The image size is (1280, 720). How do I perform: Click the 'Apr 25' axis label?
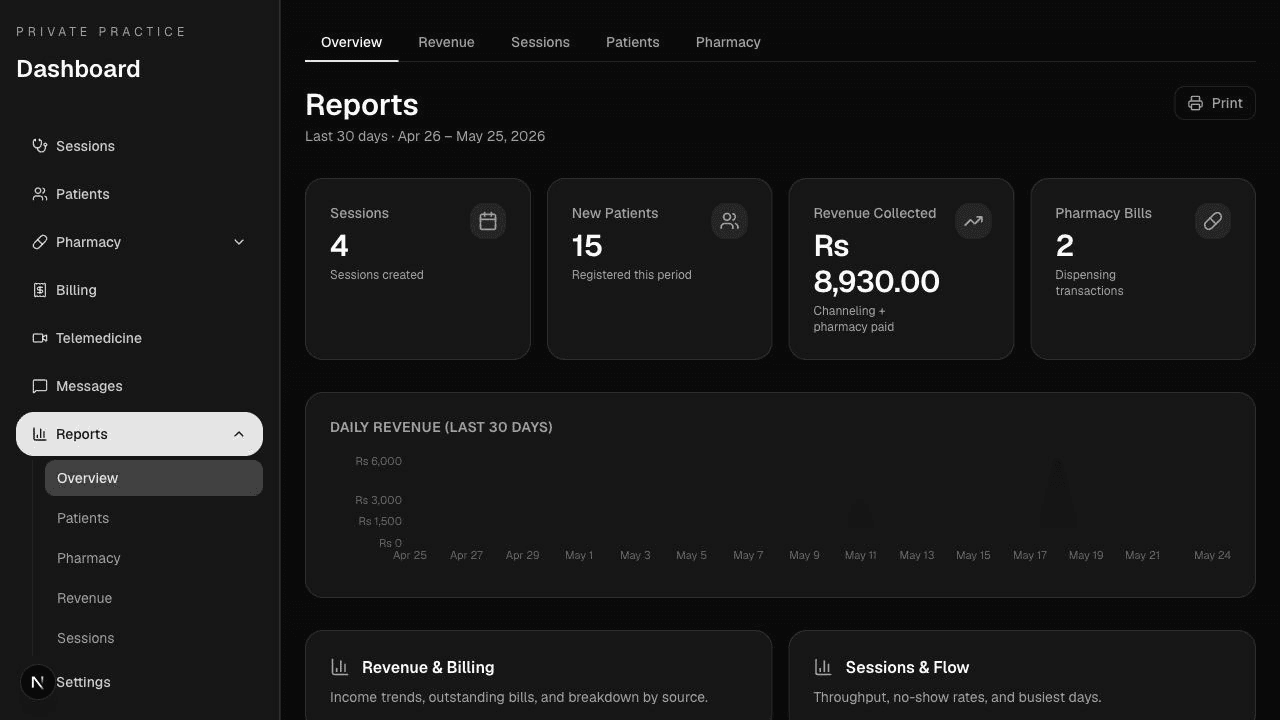click(x=410, y=555)
